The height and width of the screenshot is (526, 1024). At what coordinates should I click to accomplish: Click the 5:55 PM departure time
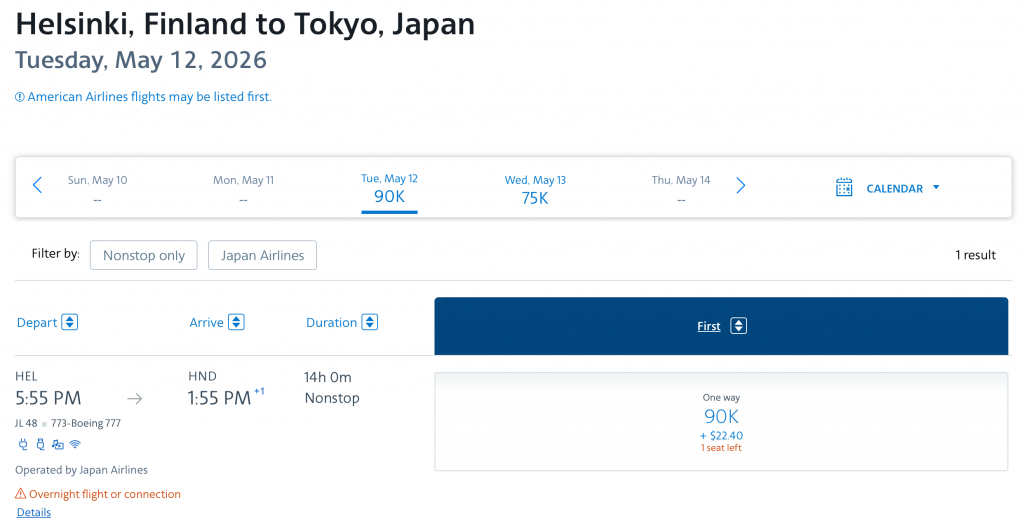48,398
